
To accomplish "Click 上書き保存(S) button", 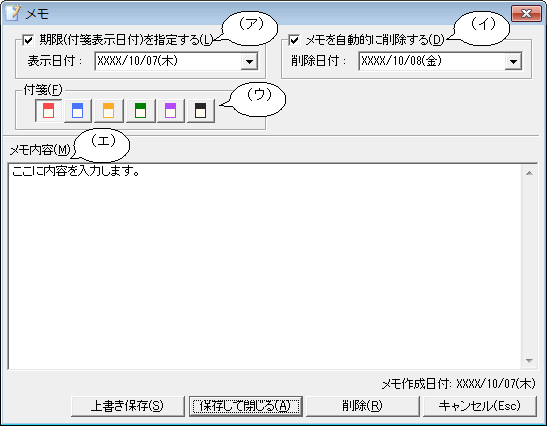I will coord(127,406).
